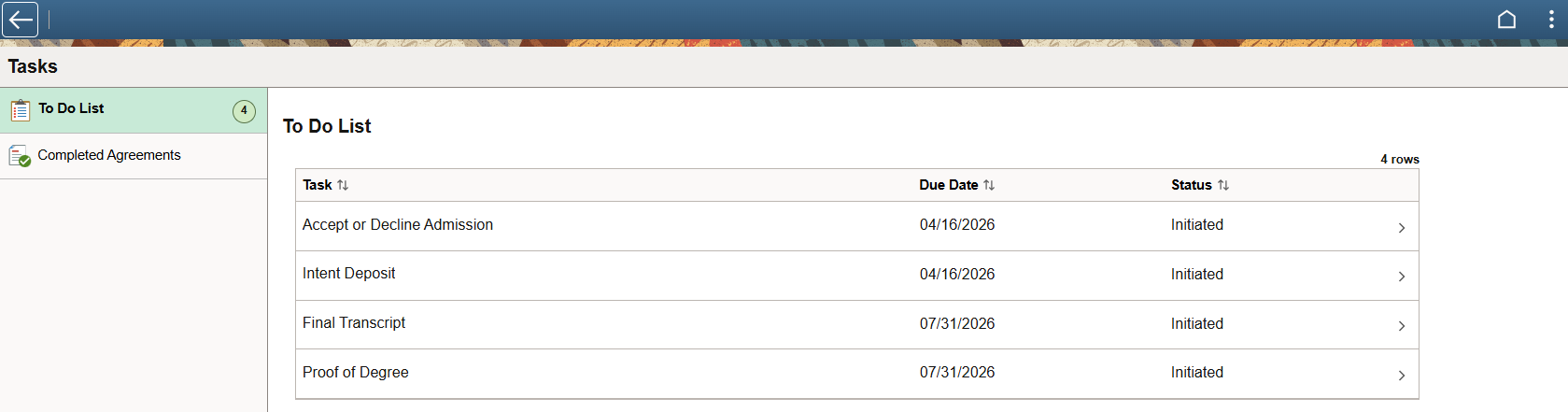Open the Accept or Decline Admission task
Screen dimensions: 1568x412
click(398, 225)
